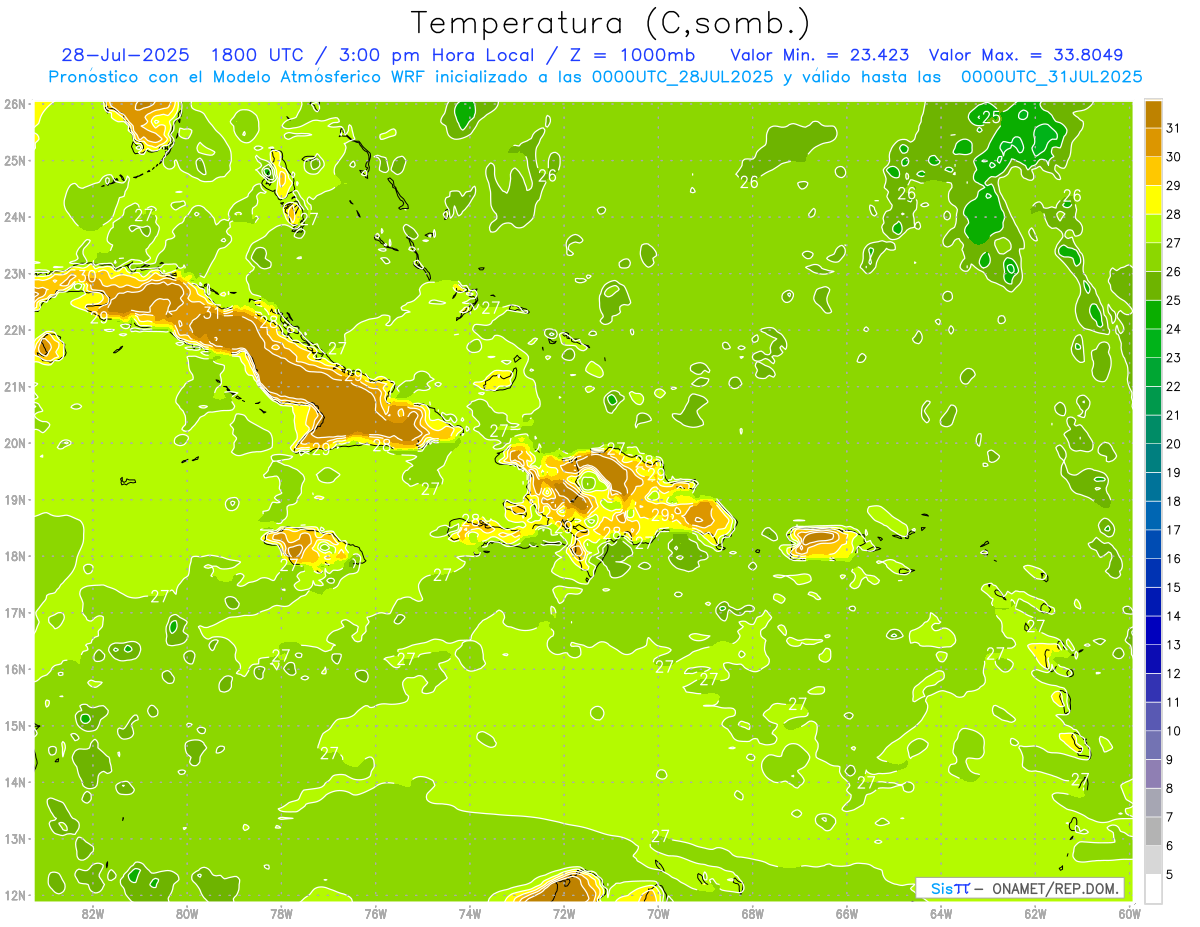Select the color scale value 20
The height and width of the screenshot is (927, 1200).
[x=1173, y=444]
